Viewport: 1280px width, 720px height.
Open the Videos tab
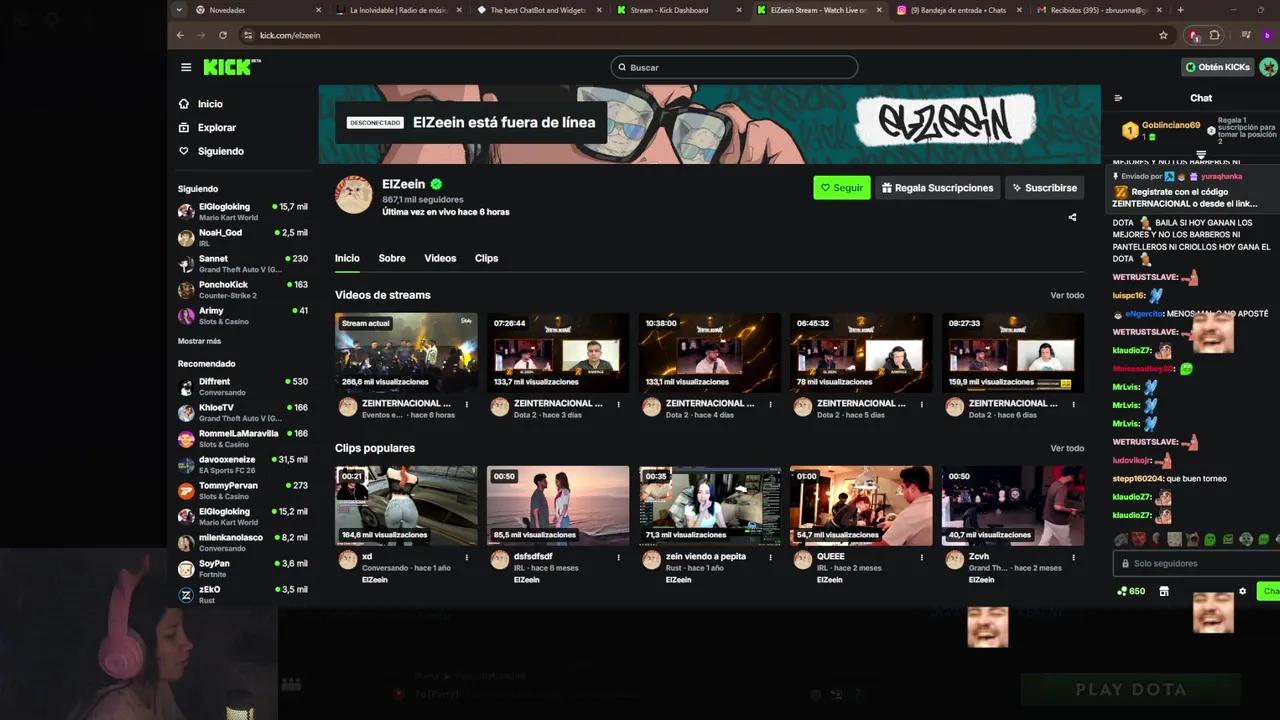pos(440,258)
